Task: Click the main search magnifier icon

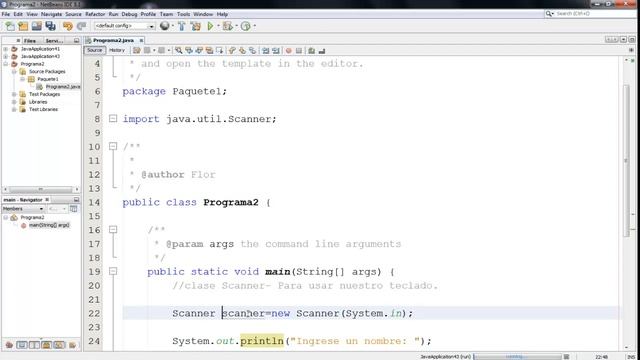Action: point(549,14)
